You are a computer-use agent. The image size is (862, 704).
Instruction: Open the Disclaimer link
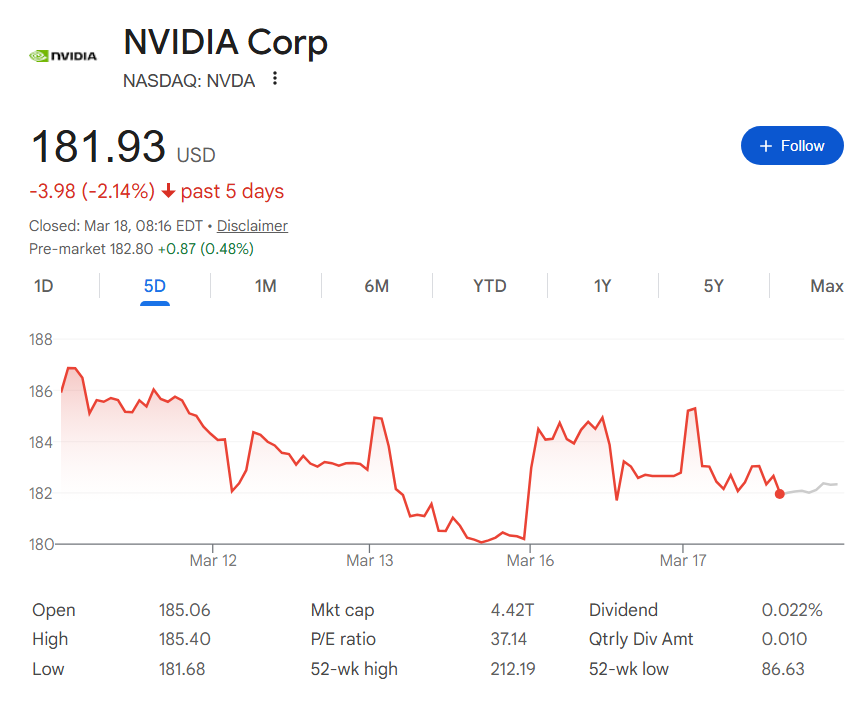252,226
